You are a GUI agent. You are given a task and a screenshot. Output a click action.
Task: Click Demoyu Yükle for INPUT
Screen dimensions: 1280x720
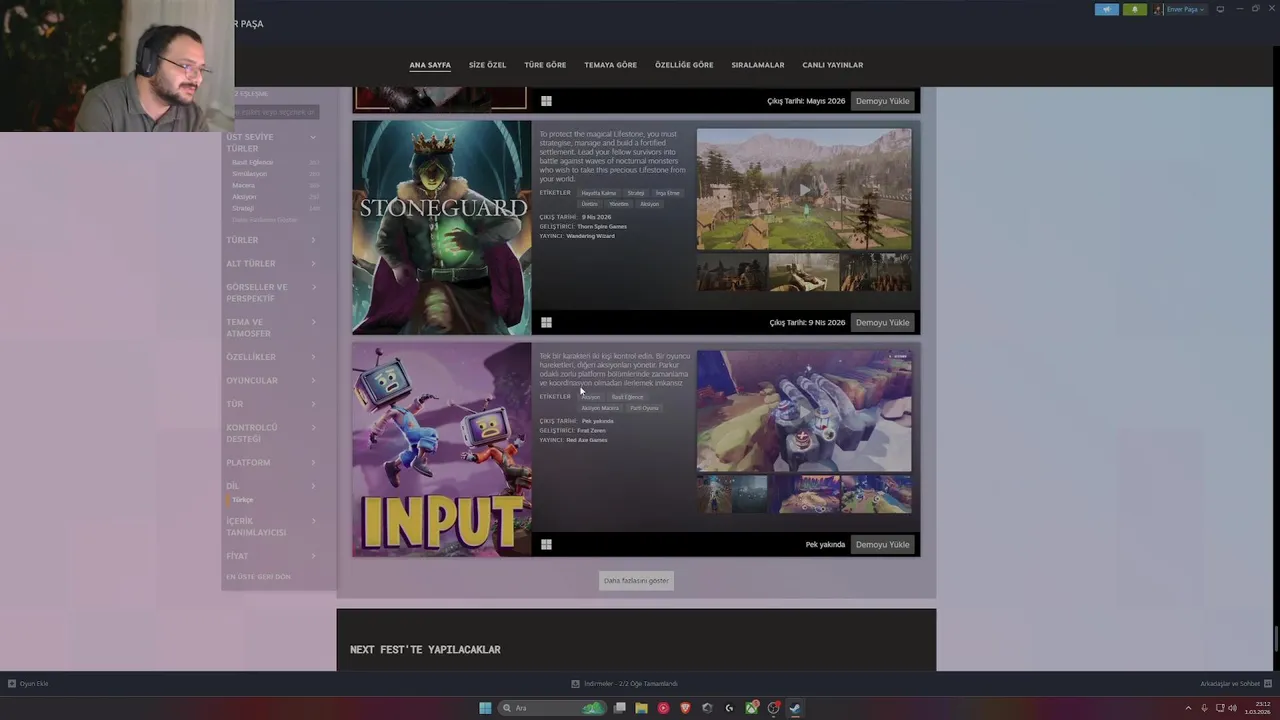pyautogui.click(x=882, y=544)
